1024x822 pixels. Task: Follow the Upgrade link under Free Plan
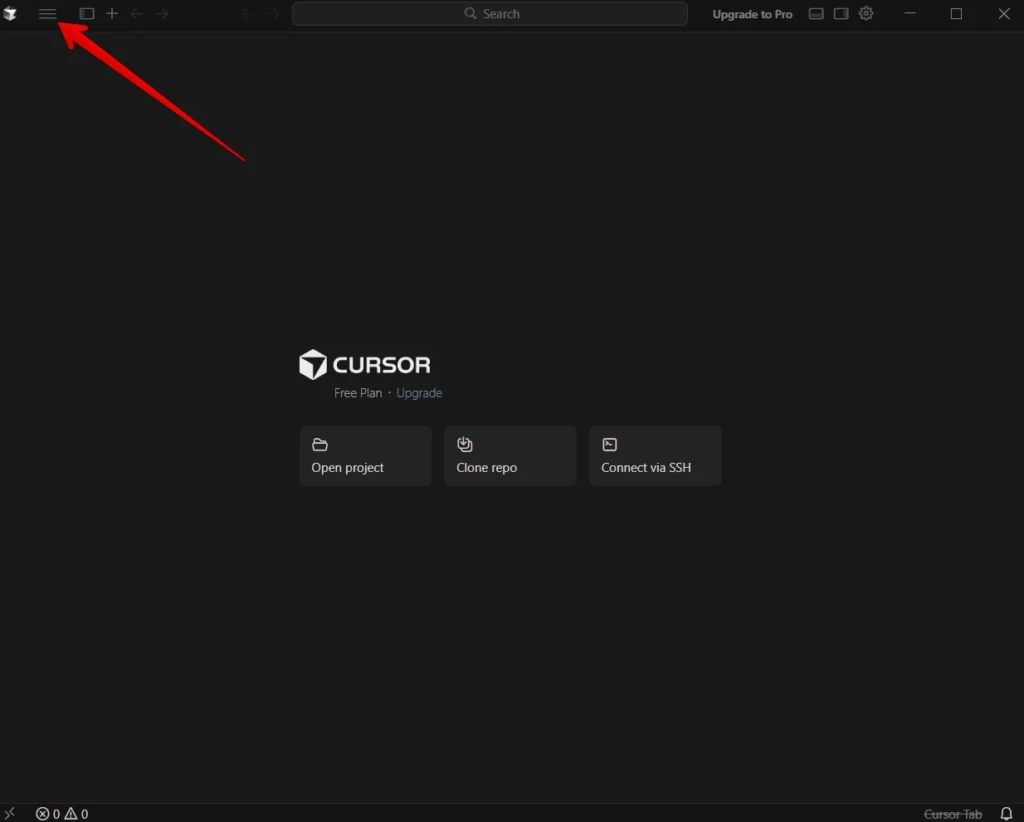[x=419, y=393]
